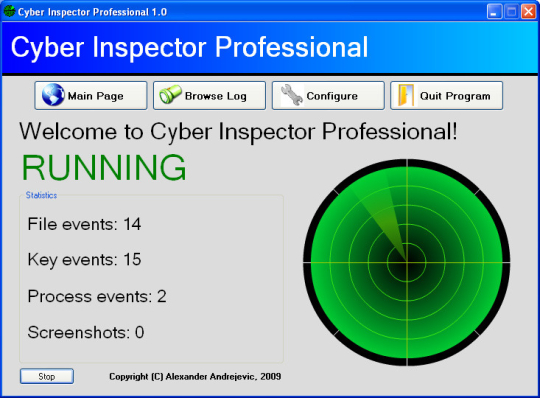Click the copyright Alexander Andrejevic text
This screenshot has width=540, height=398.
point(195,377)
